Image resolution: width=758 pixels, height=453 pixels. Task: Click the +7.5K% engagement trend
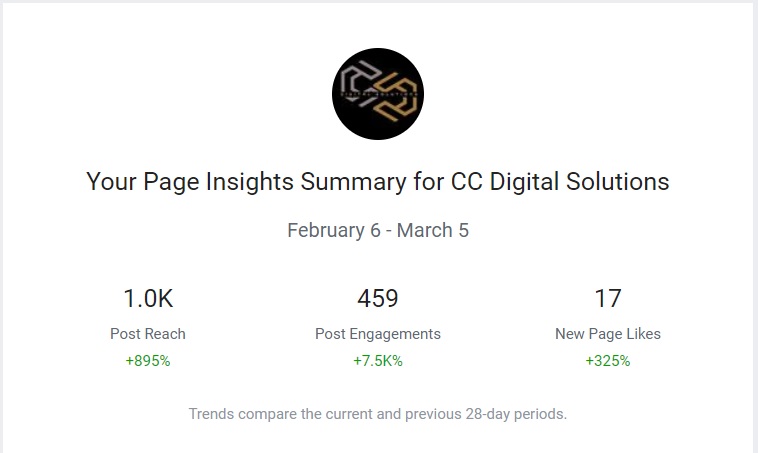[378, 361]
